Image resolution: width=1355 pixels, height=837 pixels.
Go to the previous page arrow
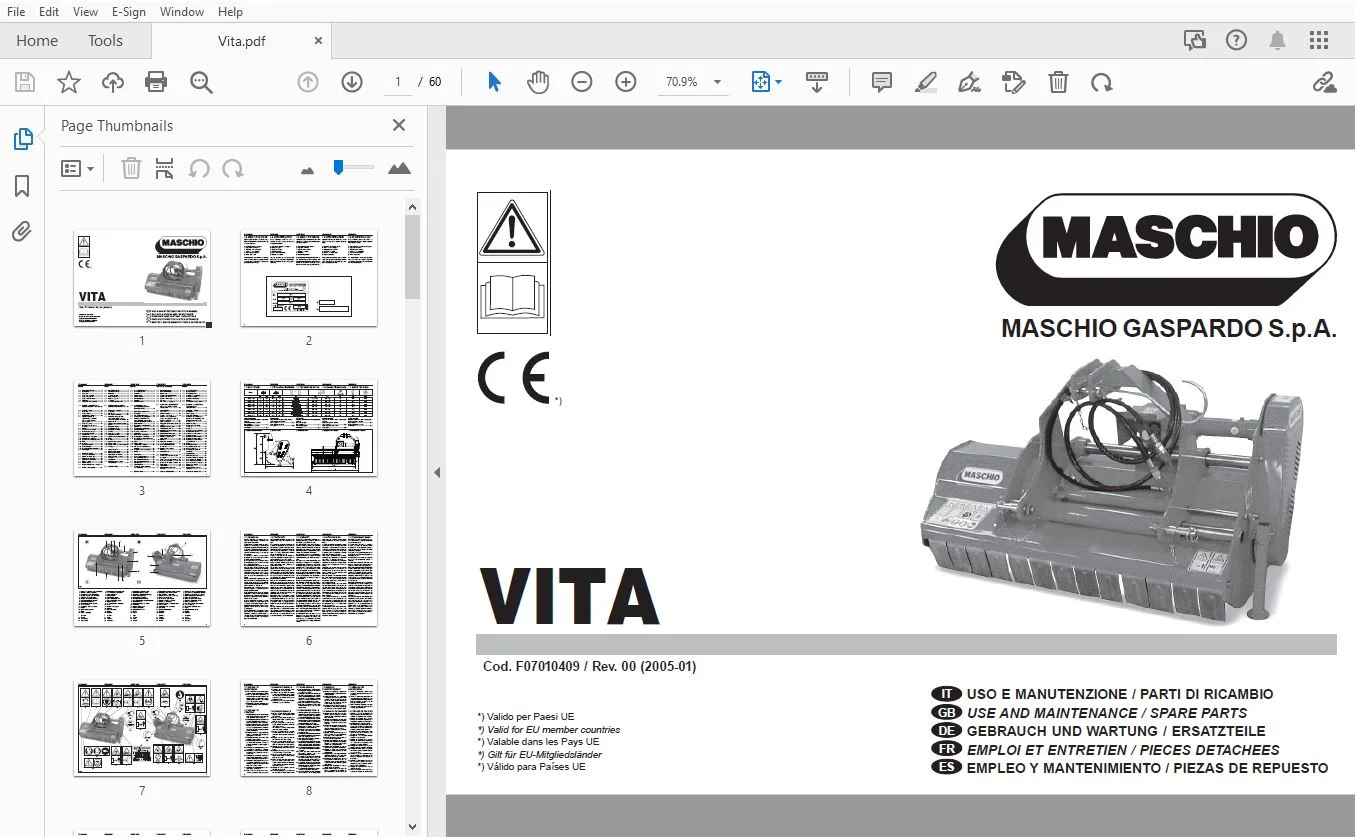click(308, 82)
